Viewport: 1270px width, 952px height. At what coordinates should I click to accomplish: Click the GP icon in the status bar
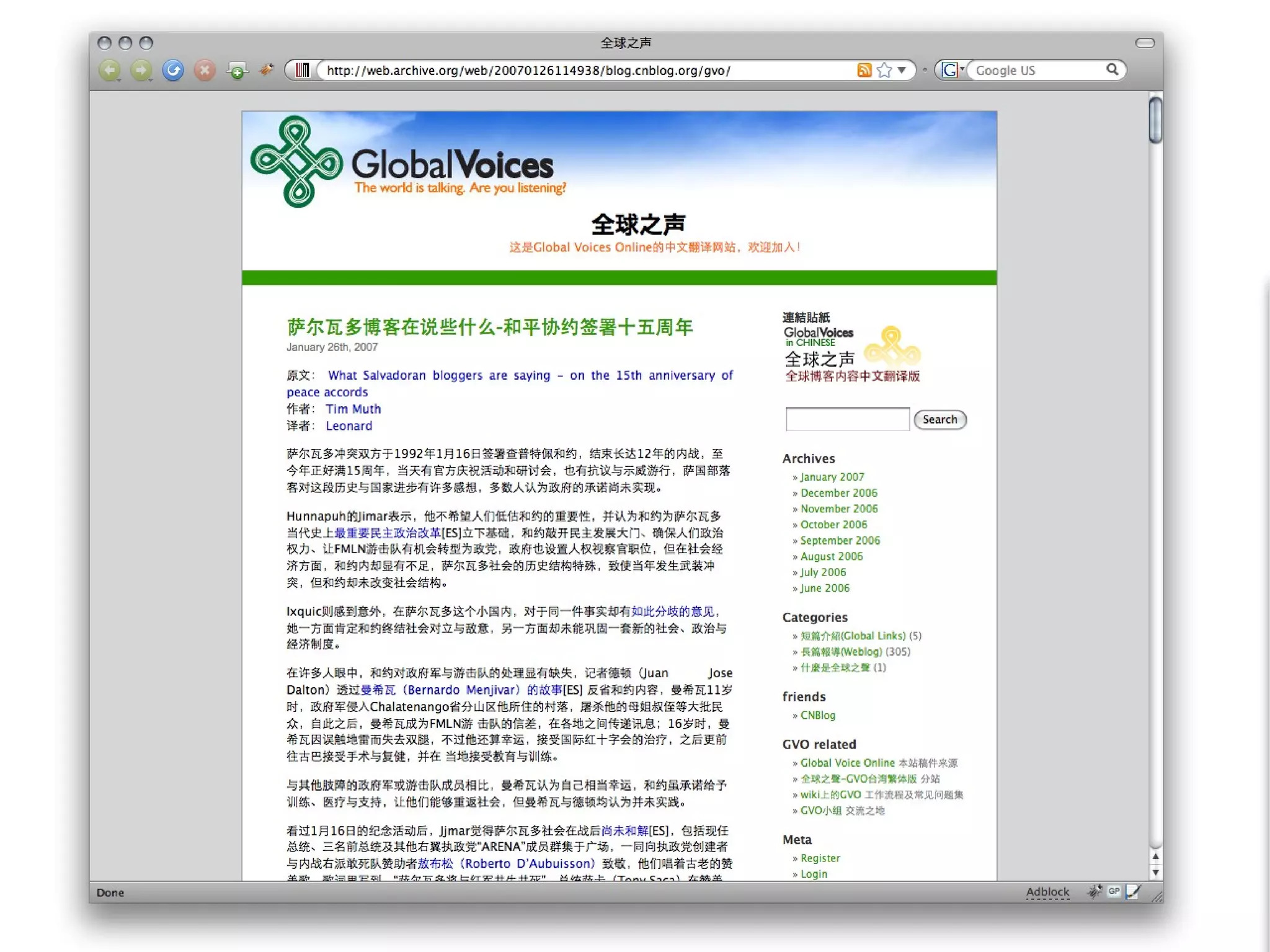(x=1114, y=891)
